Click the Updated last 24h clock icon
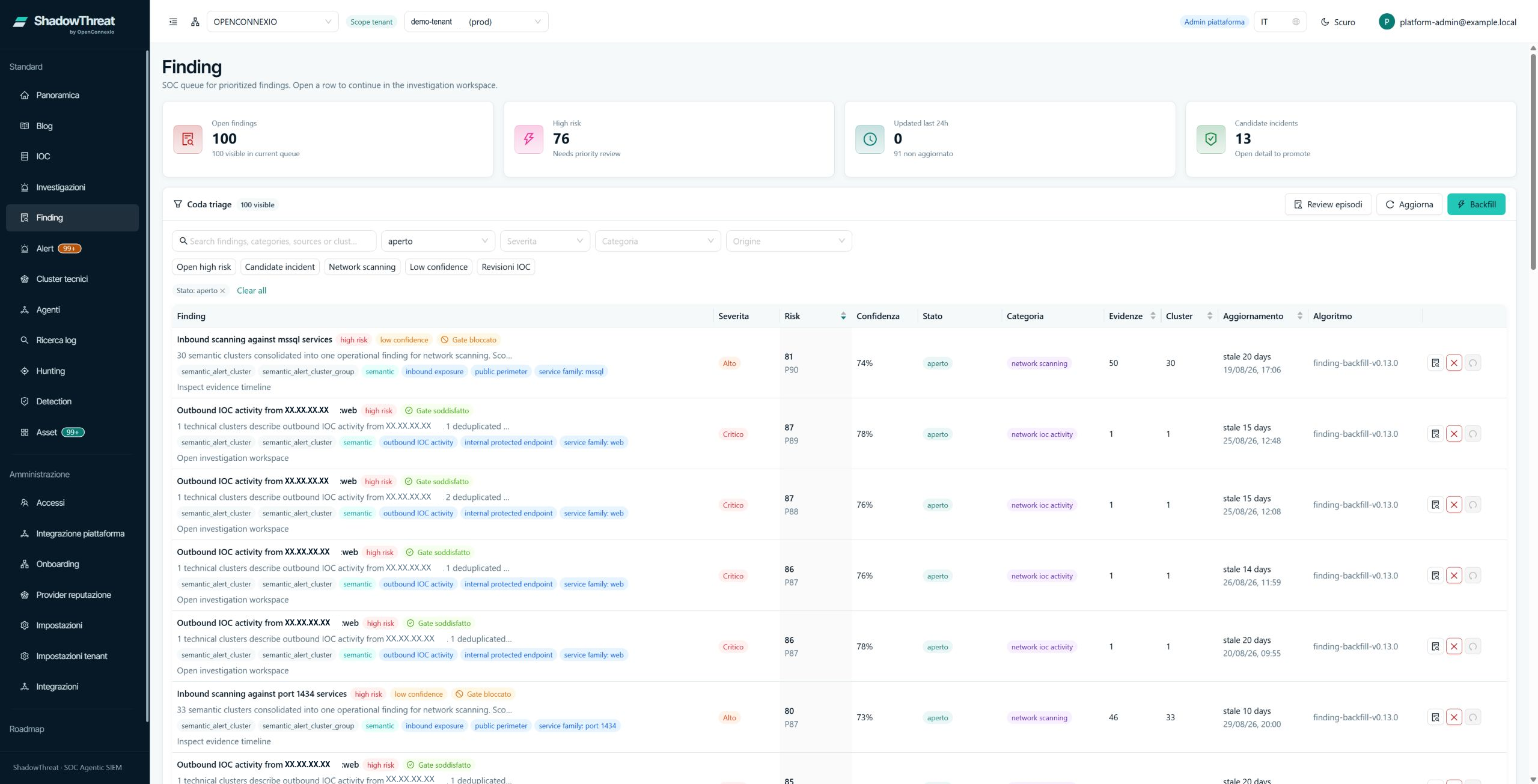Viewport: 1538px width, 784px height. (x=870, y=139)
